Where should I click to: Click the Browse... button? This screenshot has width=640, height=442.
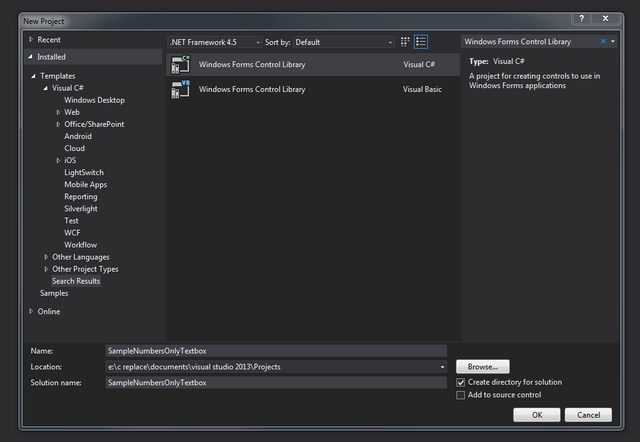[482, 366]
